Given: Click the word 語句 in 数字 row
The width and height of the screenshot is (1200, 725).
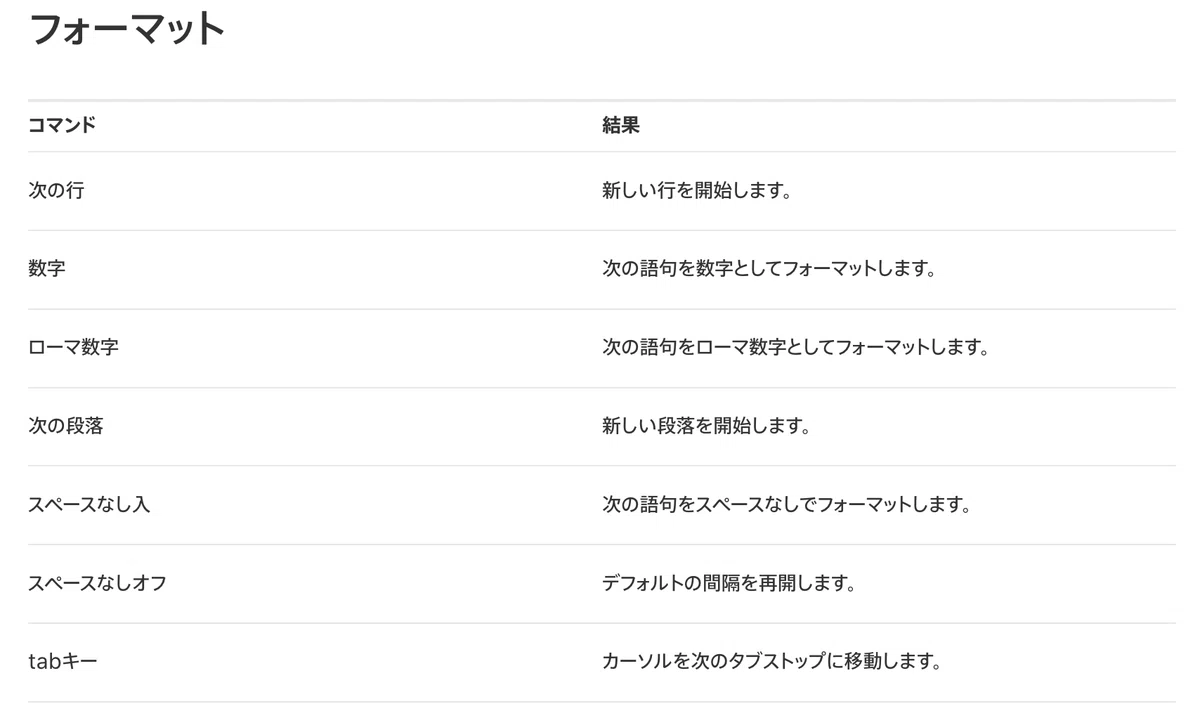Looking at the screenshot, I should (x=660, y=269).
